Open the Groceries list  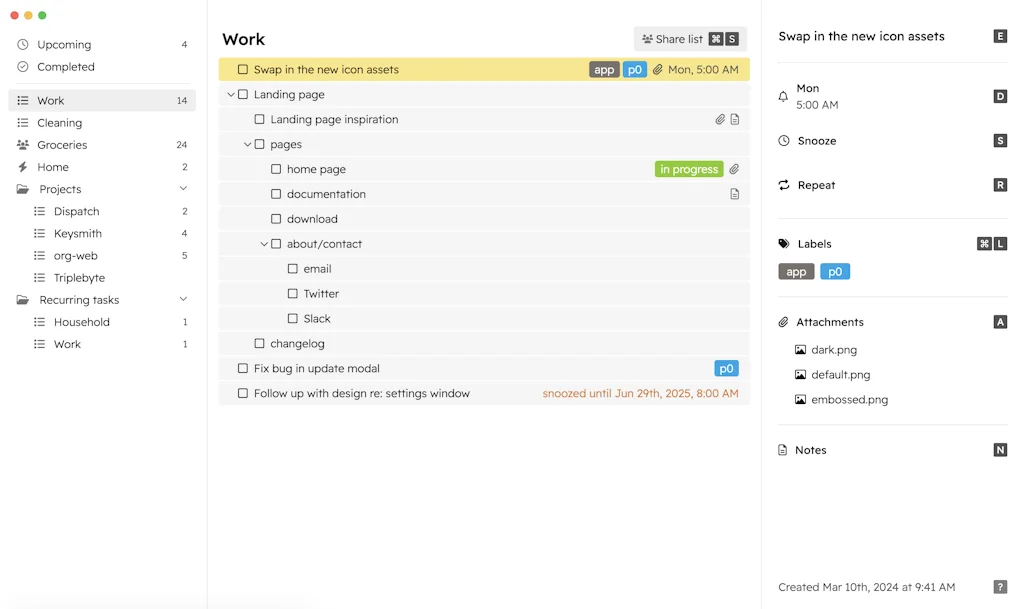[62, 145]
